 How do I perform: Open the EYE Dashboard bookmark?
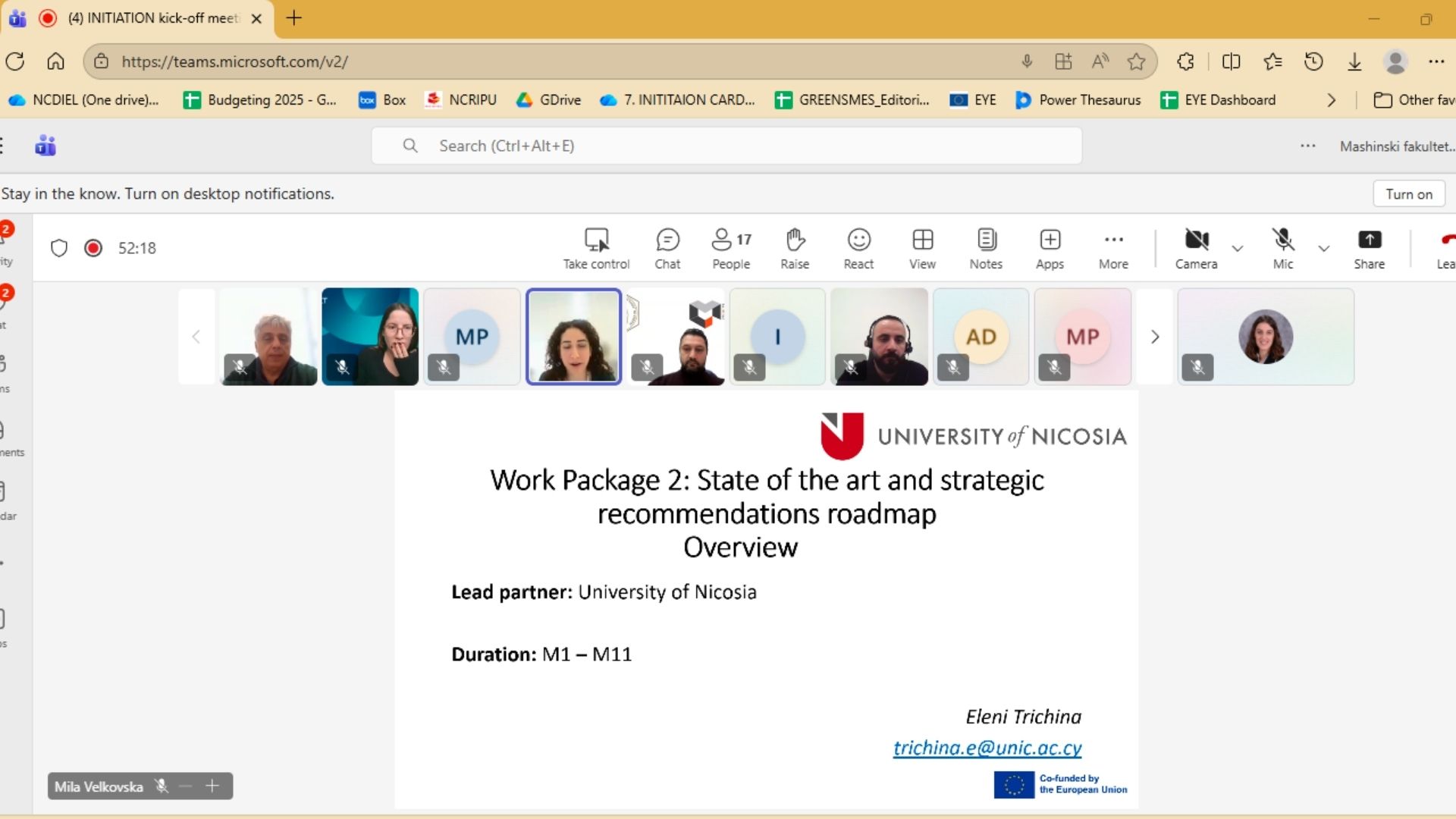(x=1219, y=100)
